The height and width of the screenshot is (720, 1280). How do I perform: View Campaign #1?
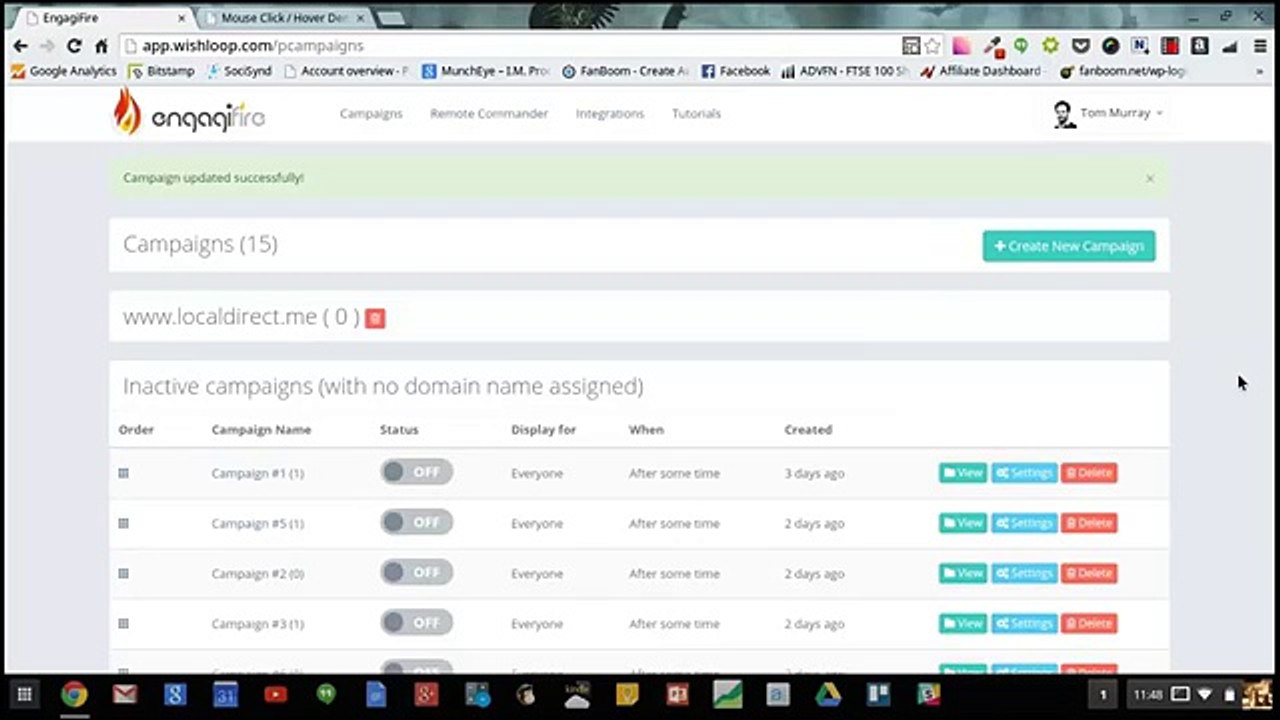pos(963,473)
